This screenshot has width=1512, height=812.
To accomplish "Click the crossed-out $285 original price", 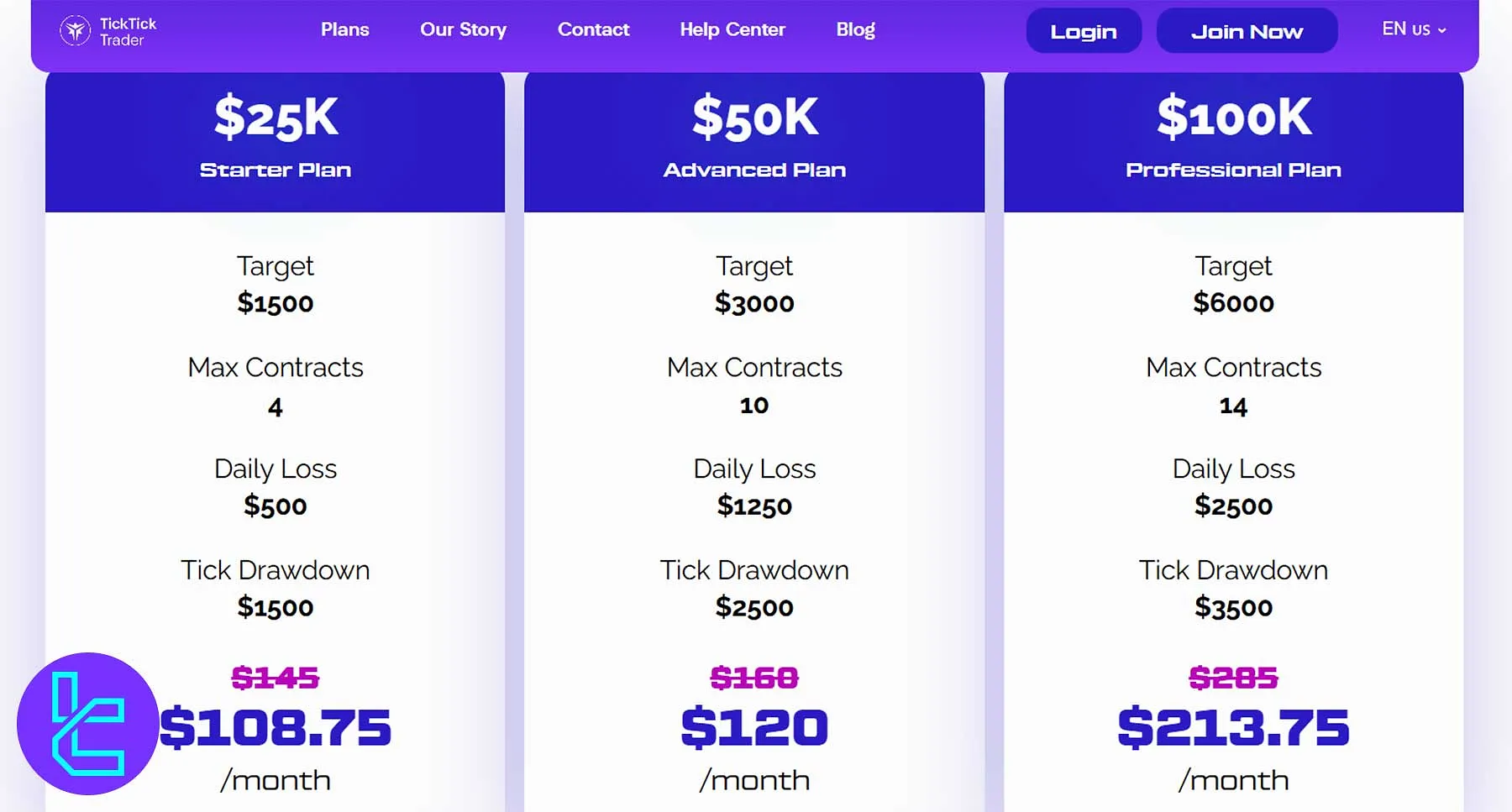I will pos(1233,678).
